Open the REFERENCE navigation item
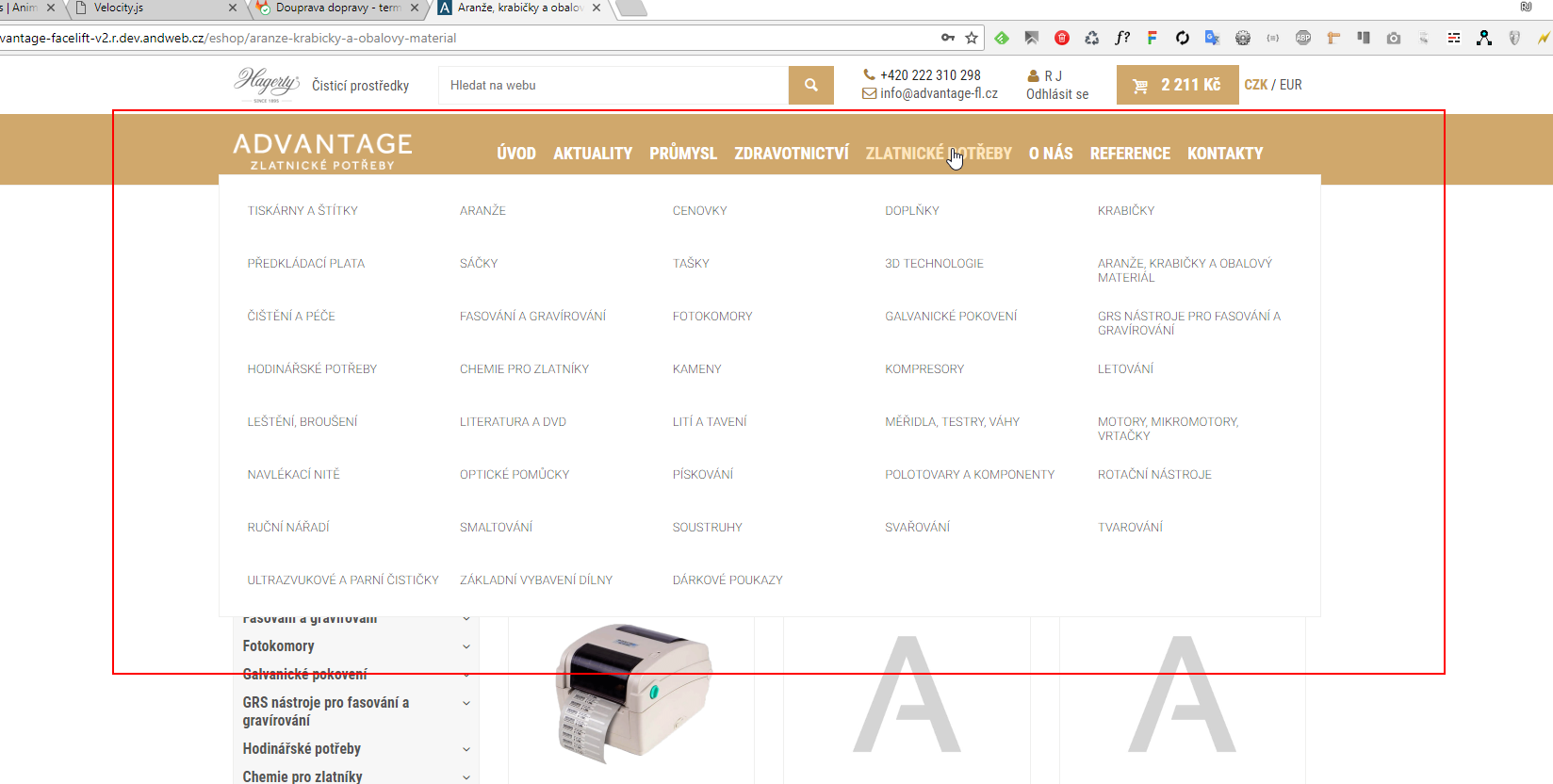 coord(1130,153)
